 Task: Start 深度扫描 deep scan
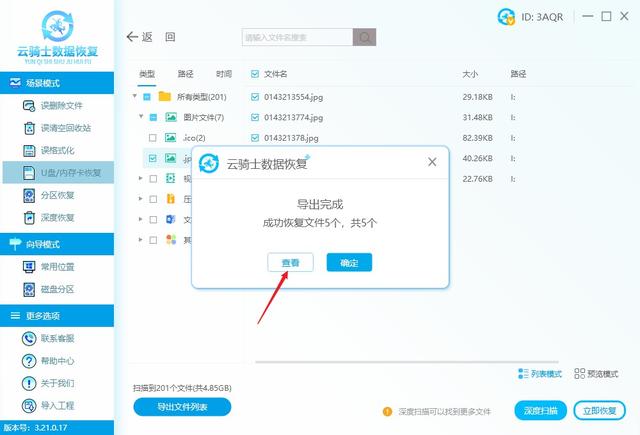tap(540, 411)
